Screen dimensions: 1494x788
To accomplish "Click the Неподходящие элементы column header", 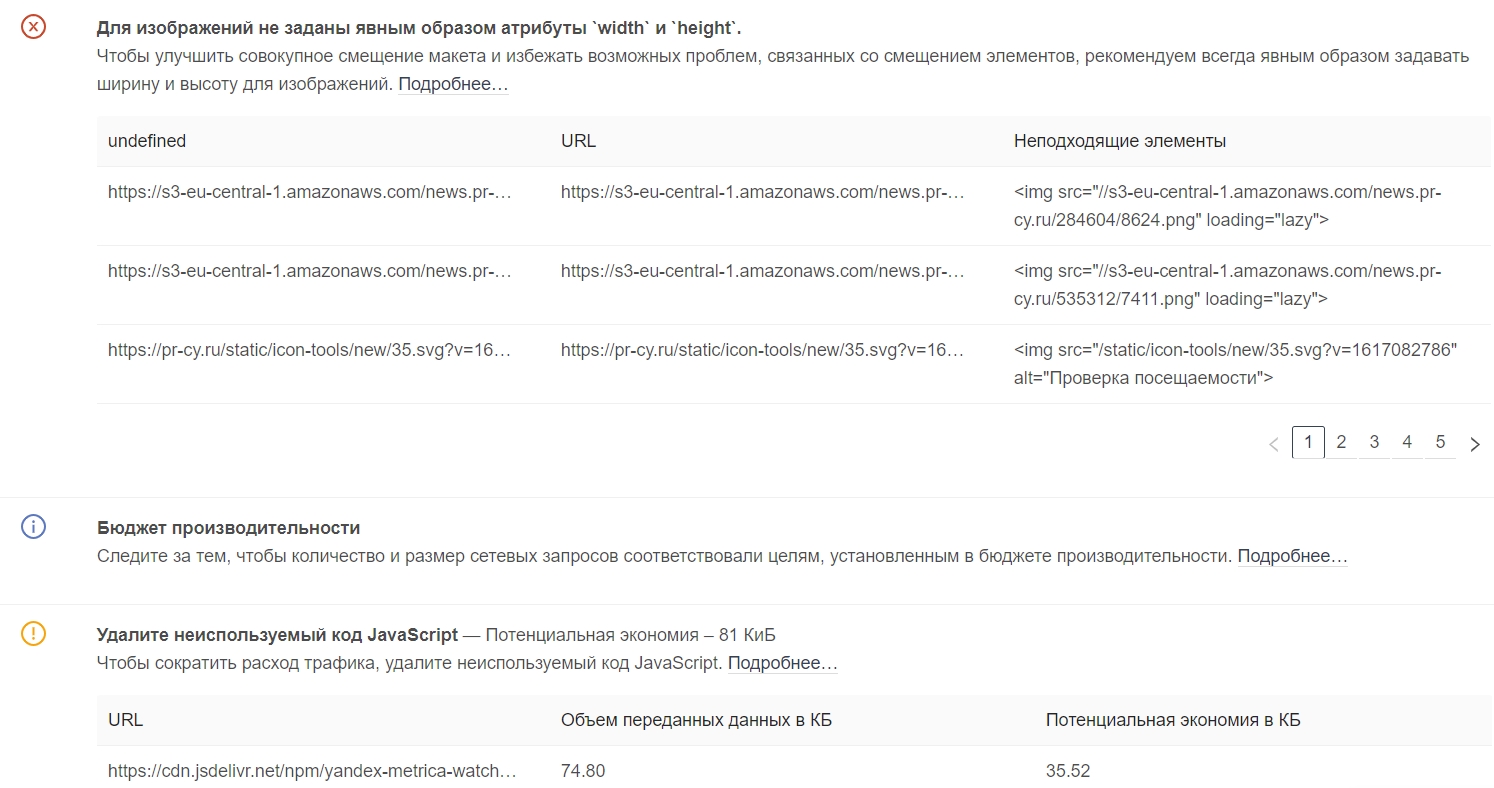I will click(x=1119, y=141).
